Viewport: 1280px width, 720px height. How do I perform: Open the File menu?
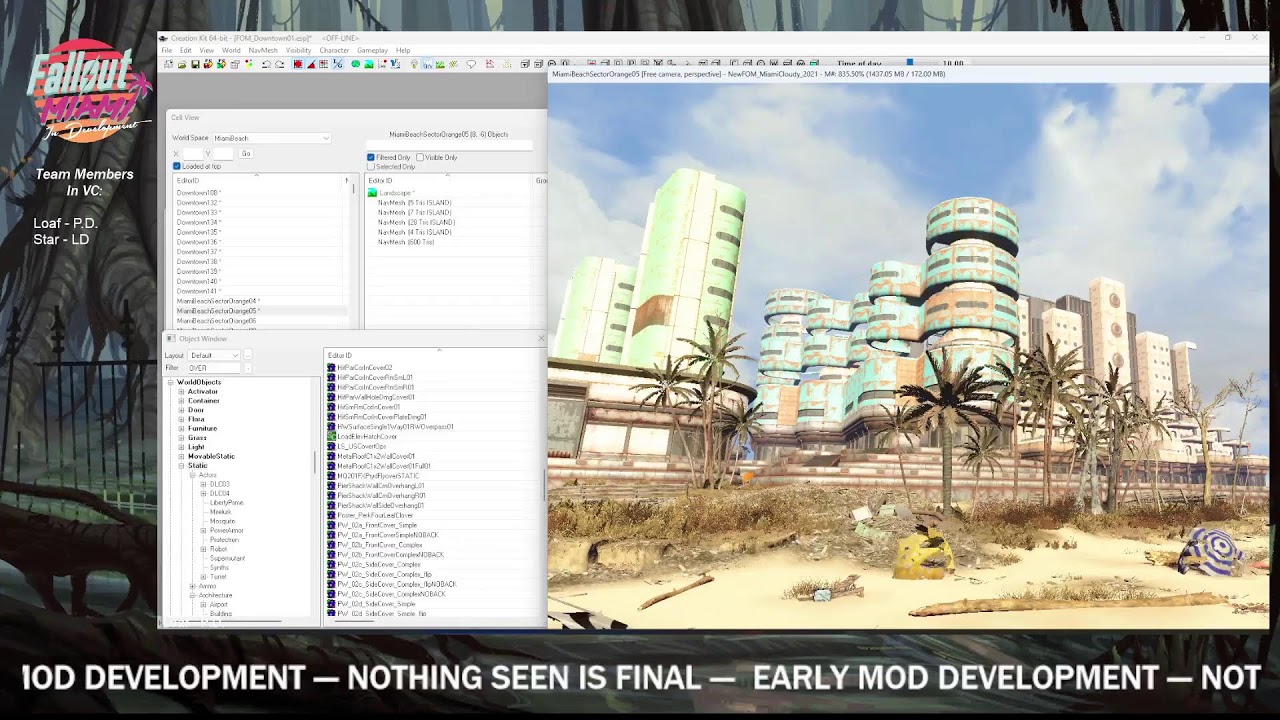167,50
